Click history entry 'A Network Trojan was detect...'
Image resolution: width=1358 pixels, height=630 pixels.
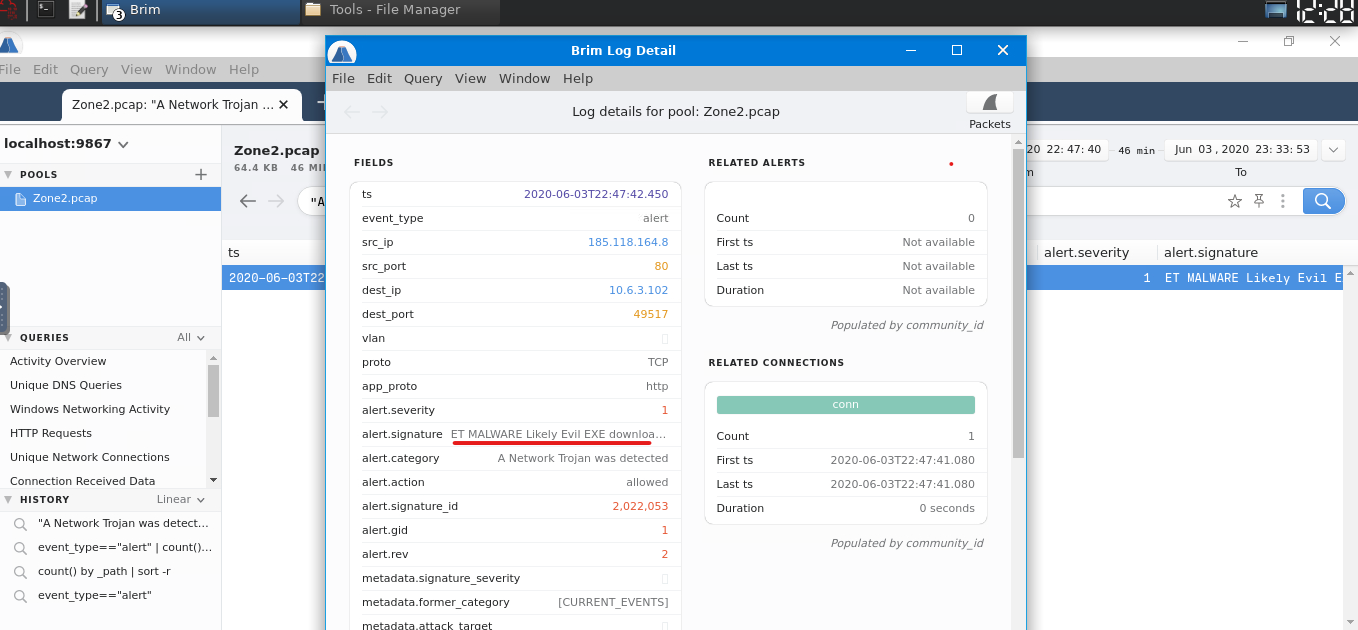123,523
